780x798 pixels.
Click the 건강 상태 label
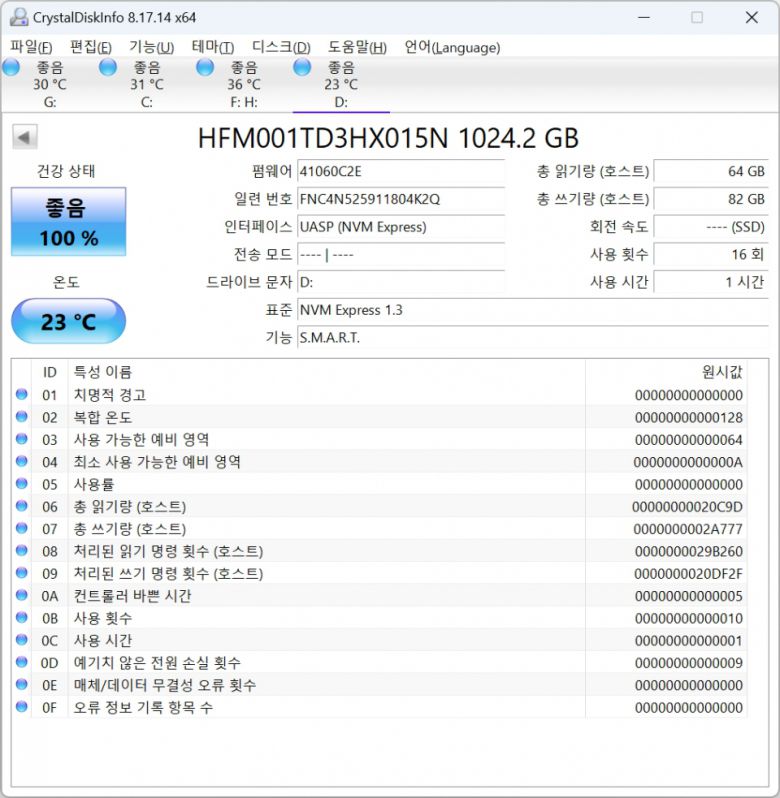(x=66, y=171)
